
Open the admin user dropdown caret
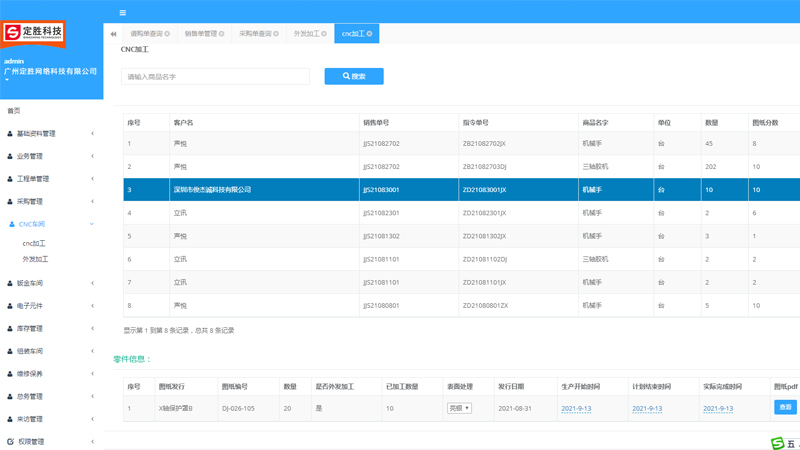pos(7,80)
